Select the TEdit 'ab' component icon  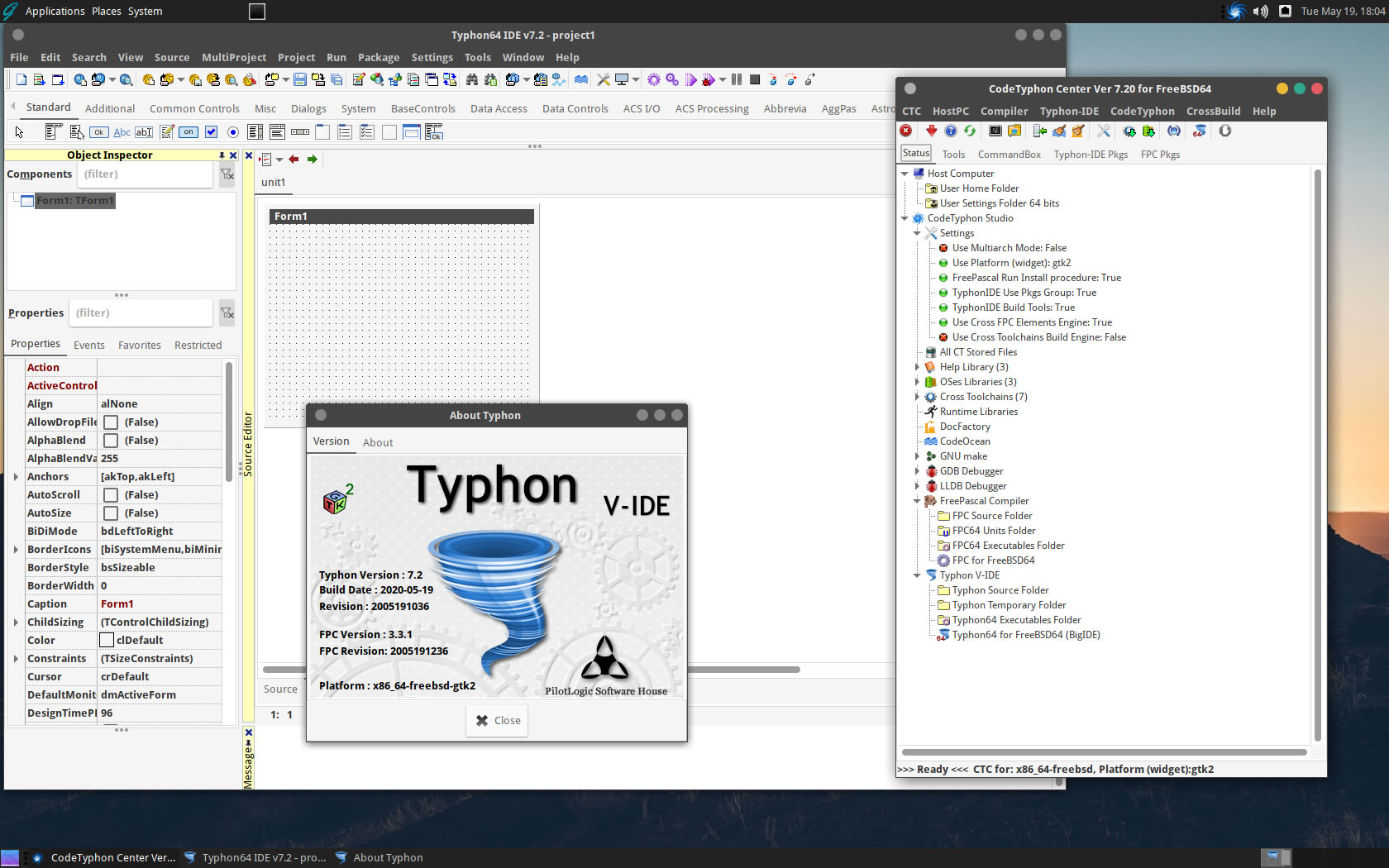tap(144, 132)
